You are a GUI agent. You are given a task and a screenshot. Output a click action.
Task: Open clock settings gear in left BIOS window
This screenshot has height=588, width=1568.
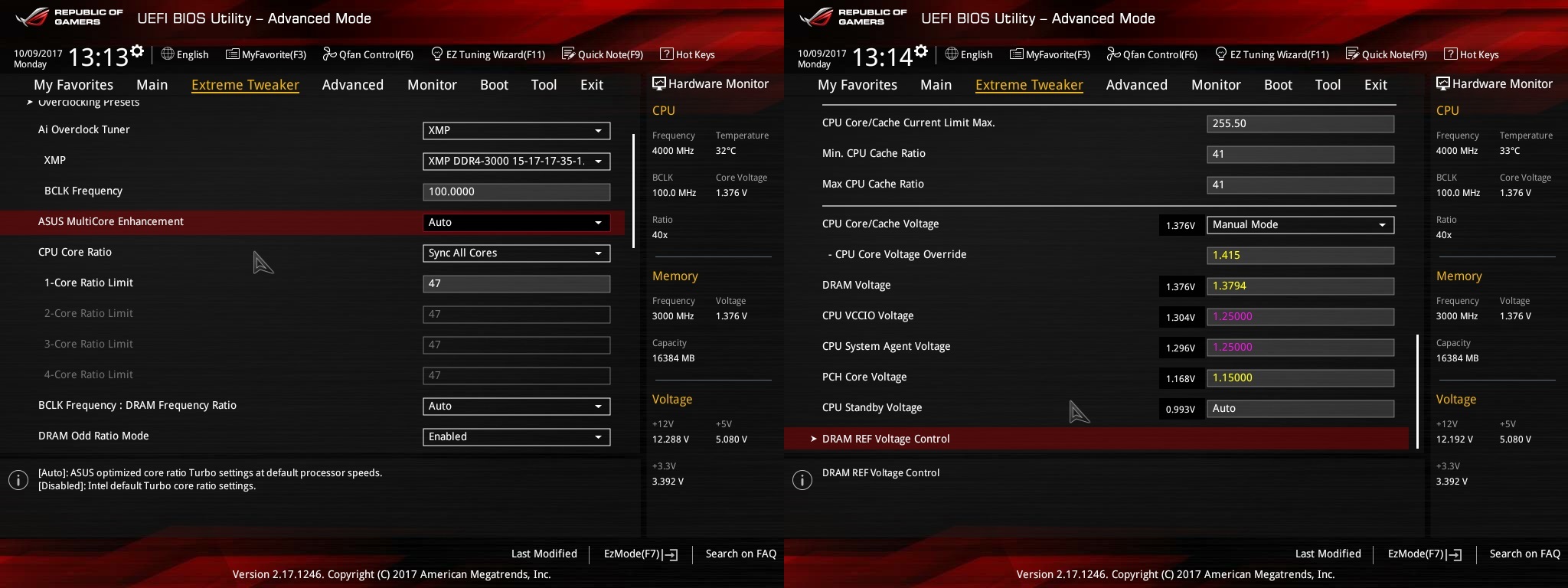click(x=137, y=51)
